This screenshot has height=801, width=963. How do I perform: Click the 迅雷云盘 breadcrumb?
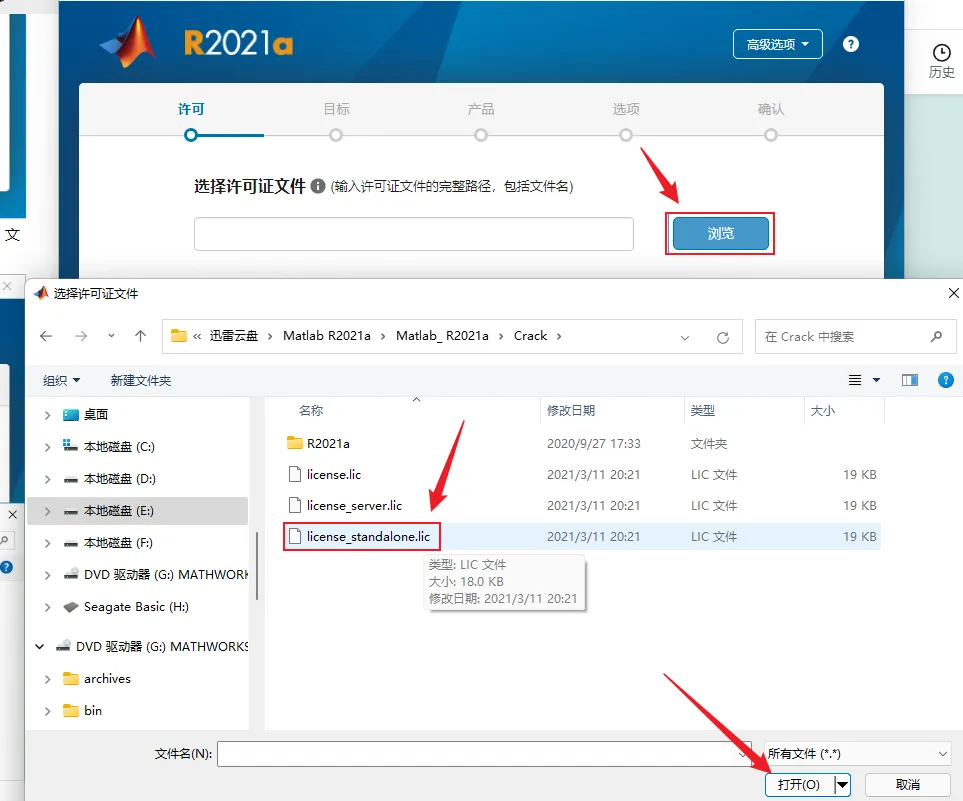click(233, 336)
